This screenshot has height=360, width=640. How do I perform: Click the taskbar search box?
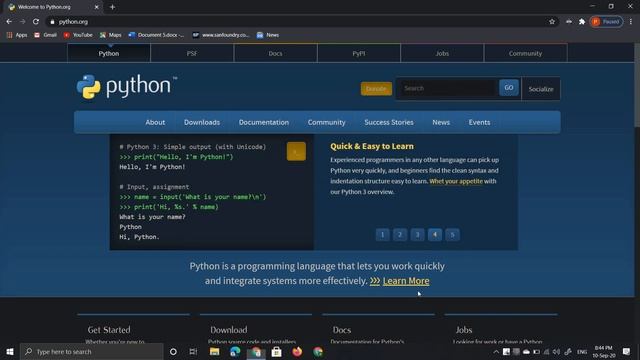[92, 351]
